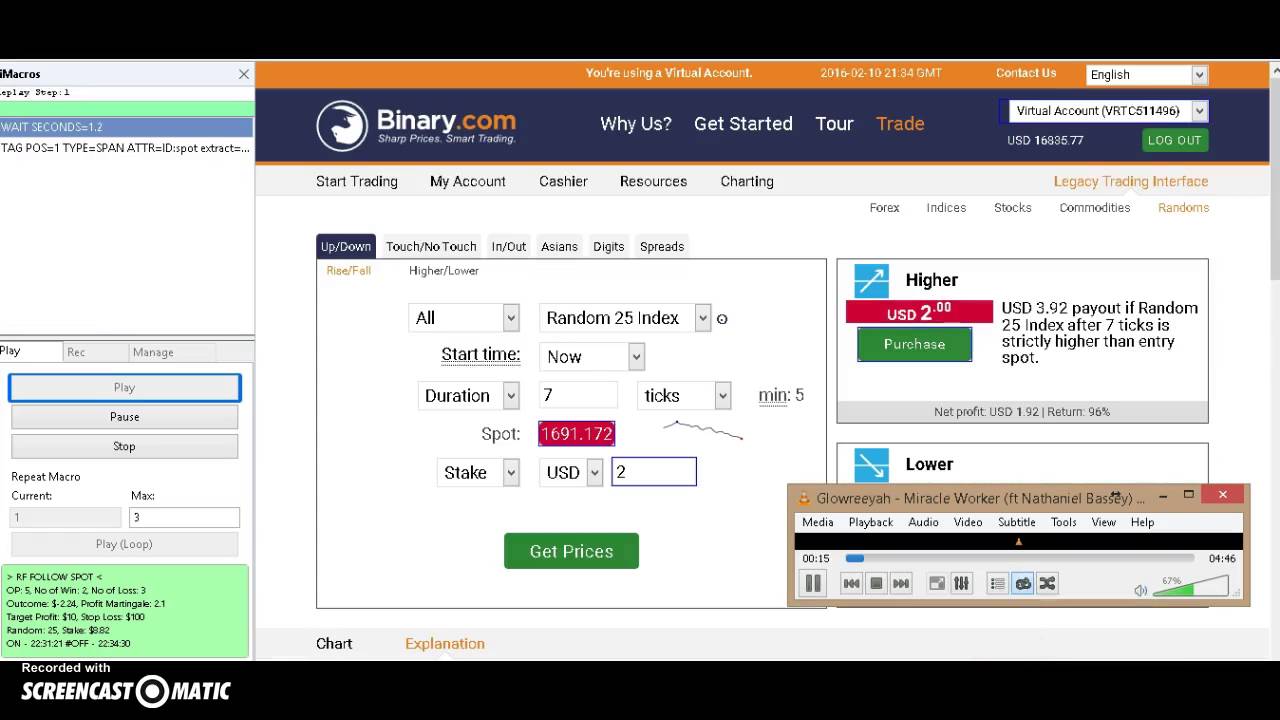Viewport: 1280px width, 720px height.
Task: Mute VLC using the speaker icon
Action: [x=1140, y=590]
